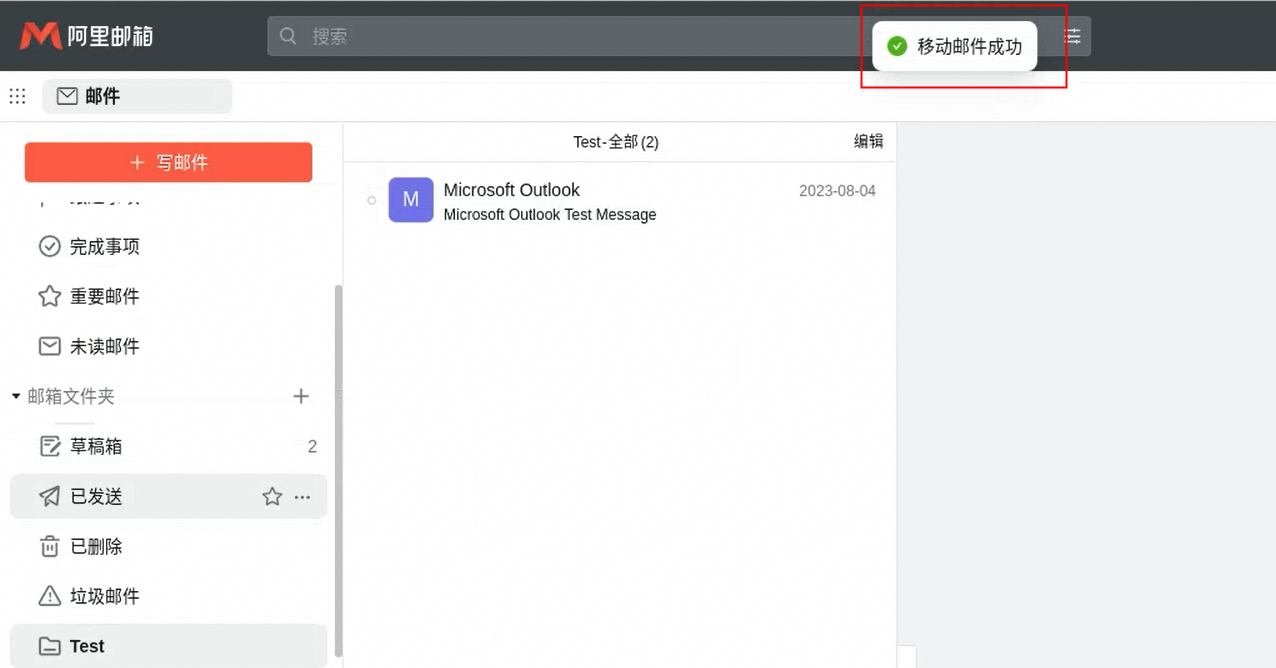Add a new mailbox folder with plus icon
The height and width of the screenshot is (668, 1276).
coord(301,397)
